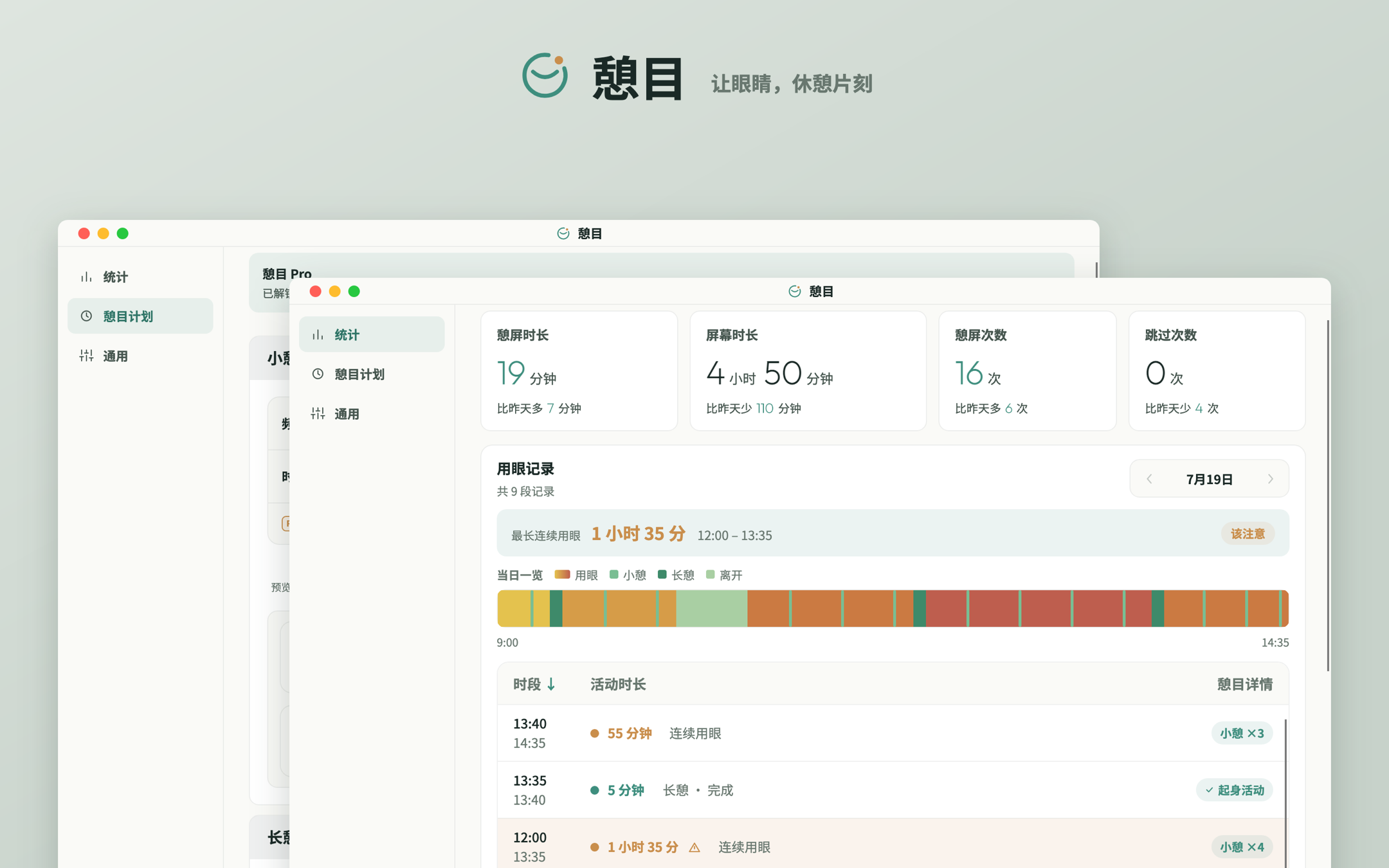Click the 跳过次数 0 次 card
The width and height of the screenshot is (1389, 868).
coord(1217,371)
